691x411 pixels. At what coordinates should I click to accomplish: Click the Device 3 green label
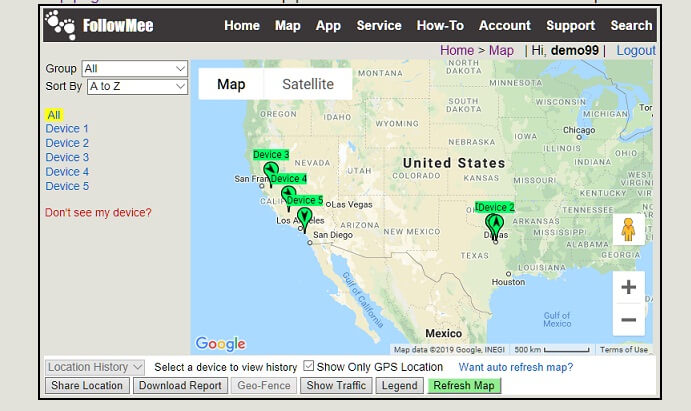coord(271,155)
